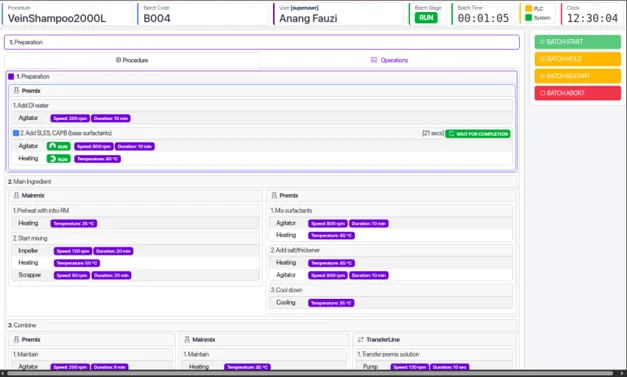Image resolution: width=627 pixels, height=377 pixels.
Task: Click the orange PLC status indicator
Action: tap(529, 8)
